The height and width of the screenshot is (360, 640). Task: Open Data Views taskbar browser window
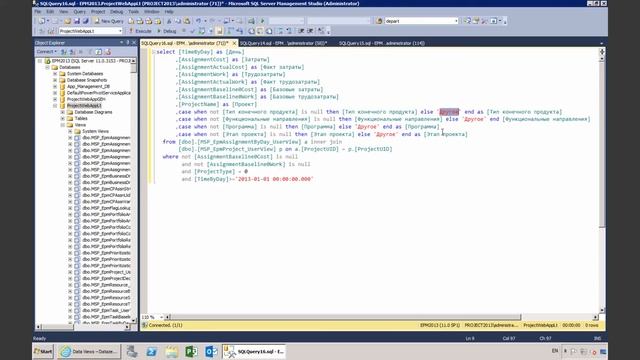click(89, 351)
